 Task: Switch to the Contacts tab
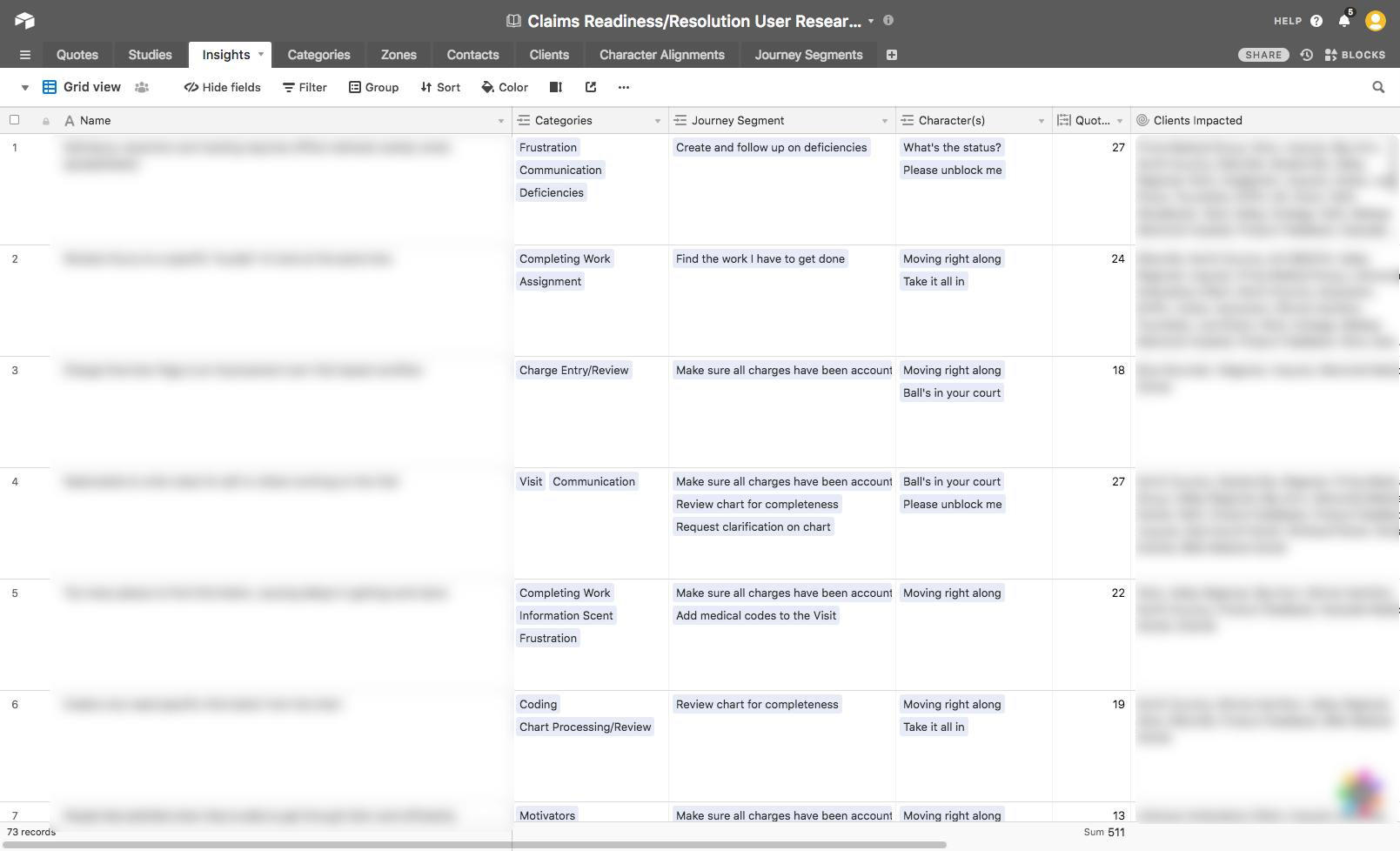click(x=473, y=55)
